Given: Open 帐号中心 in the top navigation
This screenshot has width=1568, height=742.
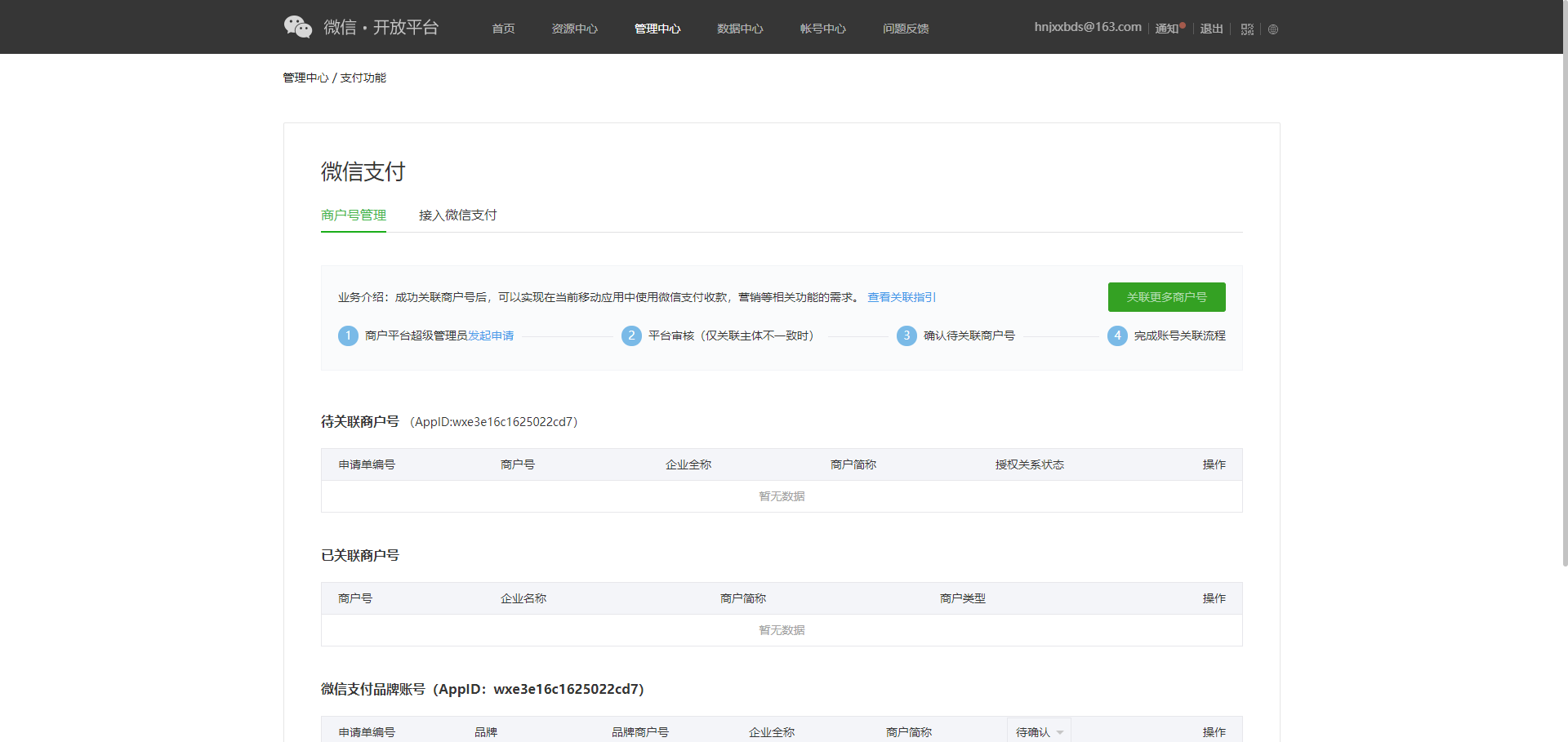Looking at the screenshot, I should [822, 29].
